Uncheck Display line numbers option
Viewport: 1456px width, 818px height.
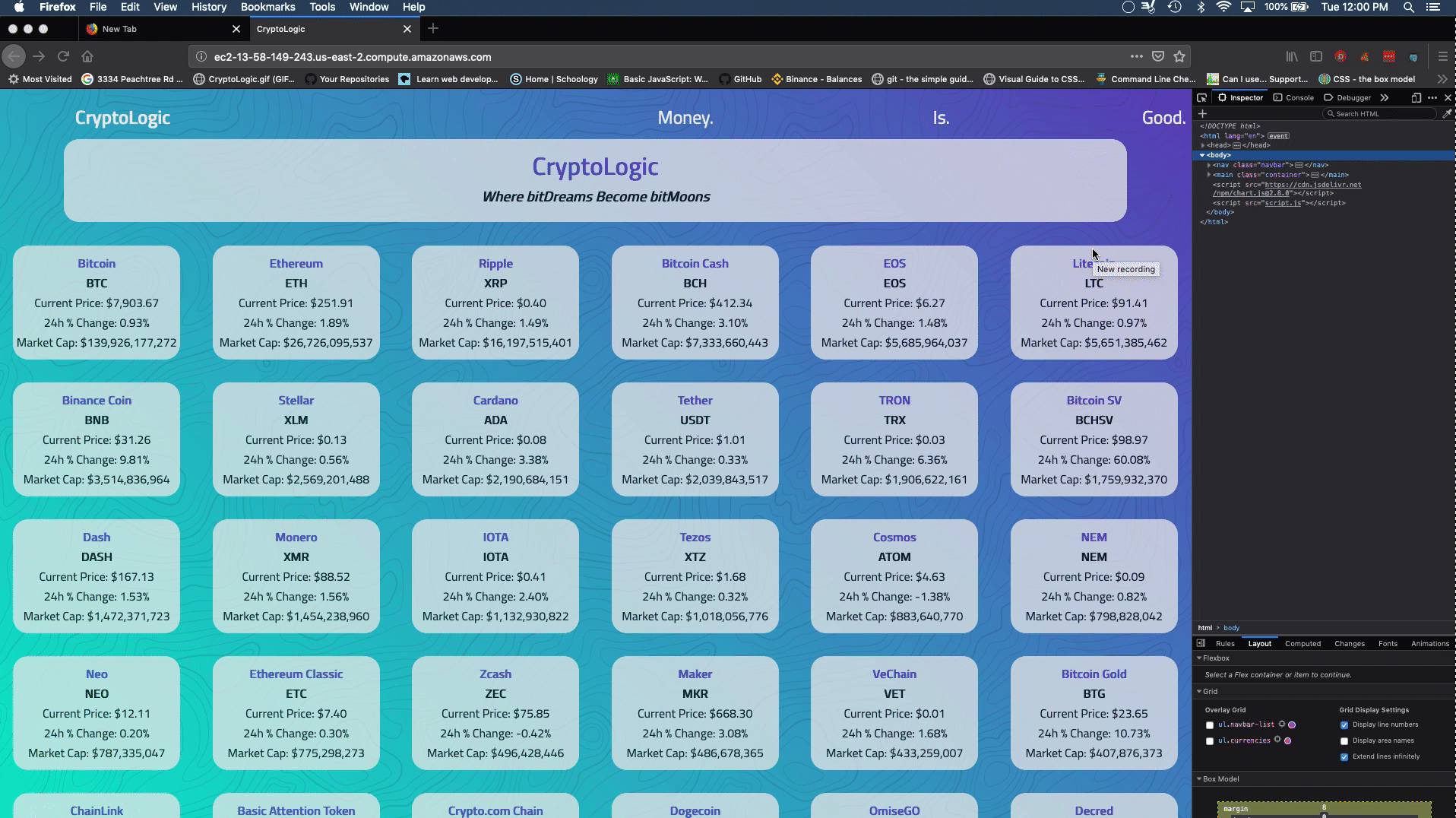1344,725
